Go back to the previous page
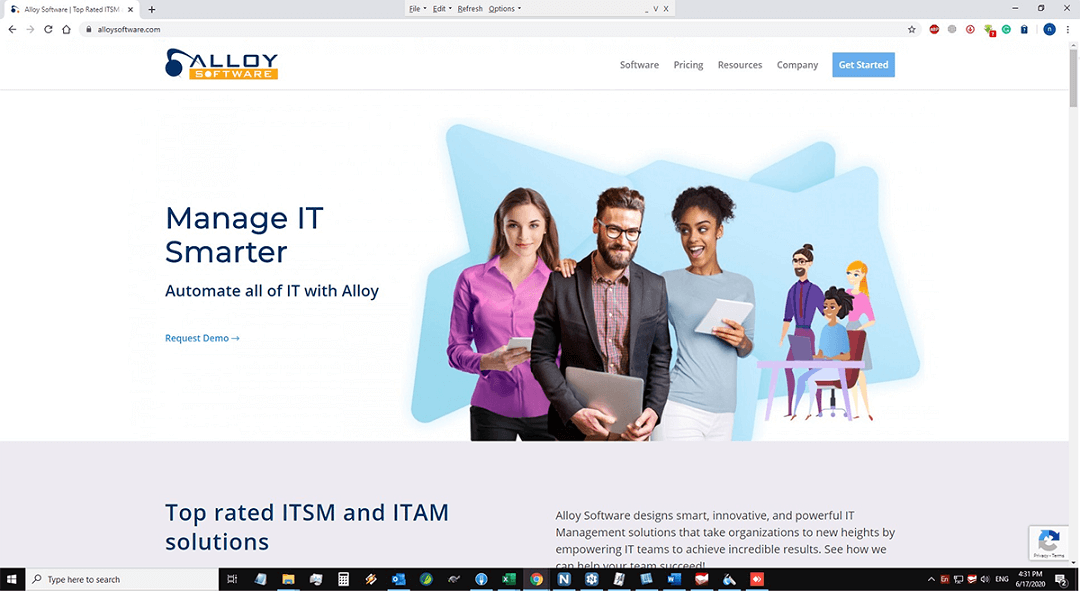Screen dimensions: 1080x591 [x=12, y=29]
